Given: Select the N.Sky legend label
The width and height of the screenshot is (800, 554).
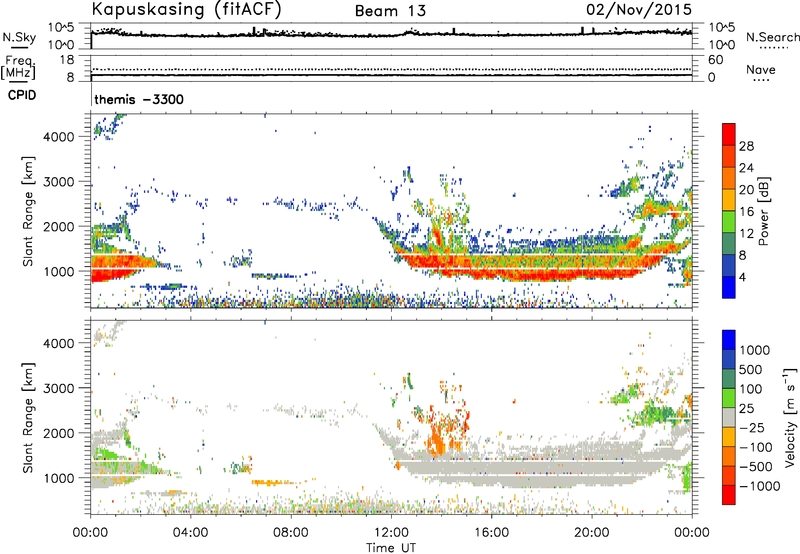Looking at the screenshot, I should tap(19, 37).
